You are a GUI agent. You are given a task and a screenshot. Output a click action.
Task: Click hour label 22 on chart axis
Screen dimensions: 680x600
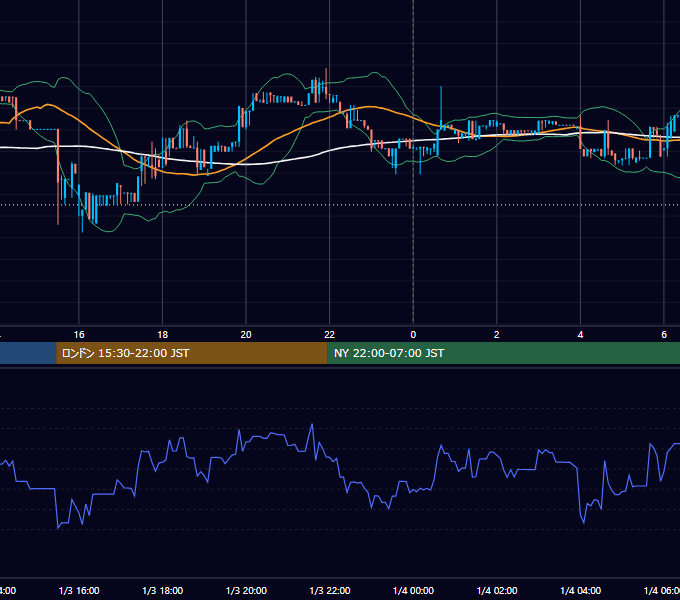[330, 334]
